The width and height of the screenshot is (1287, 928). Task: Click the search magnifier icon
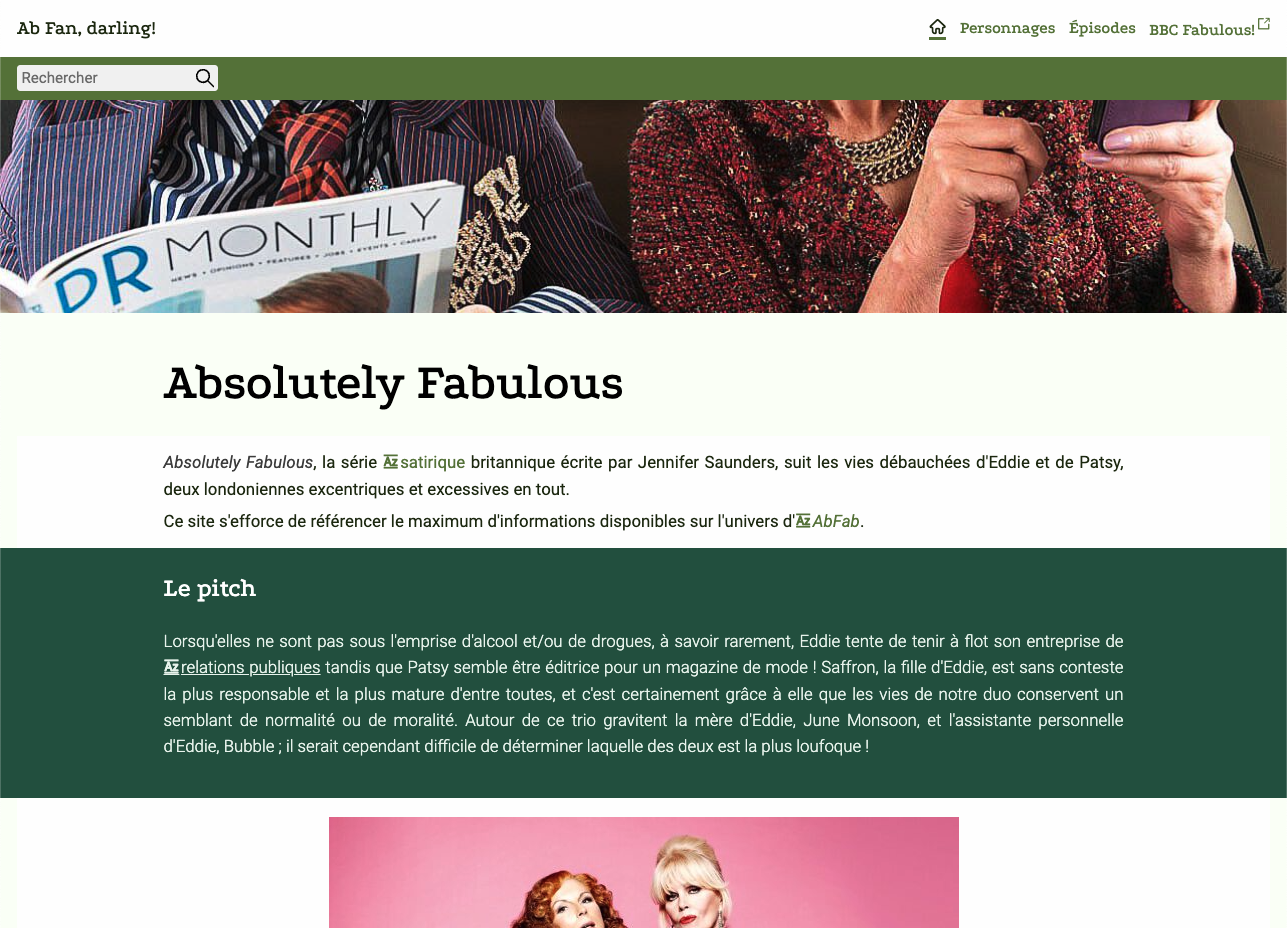[204, 78]
